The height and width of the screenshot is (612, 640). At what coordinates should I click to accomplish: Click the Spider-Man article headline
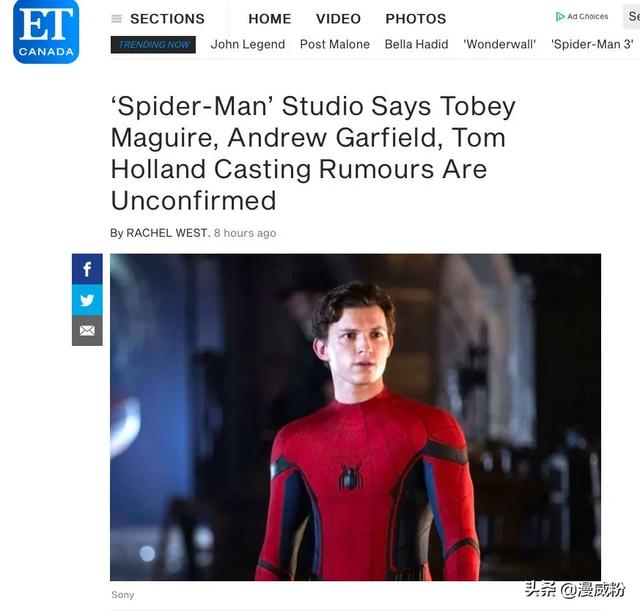[x=313, y=154]
